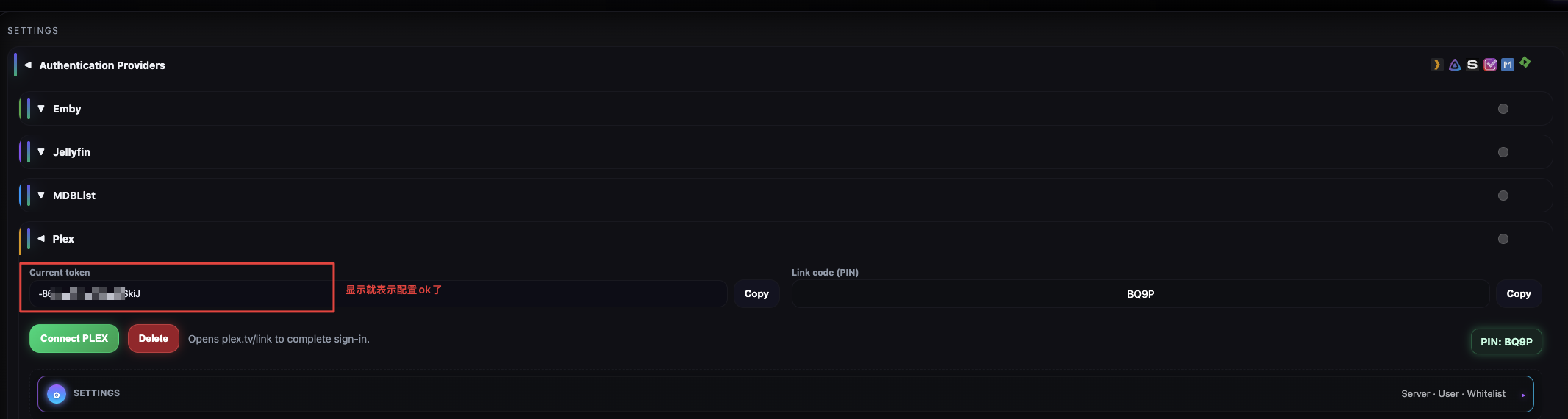
Task: Click the blue M MDBList icon
Action: [x=1508, y=65]
